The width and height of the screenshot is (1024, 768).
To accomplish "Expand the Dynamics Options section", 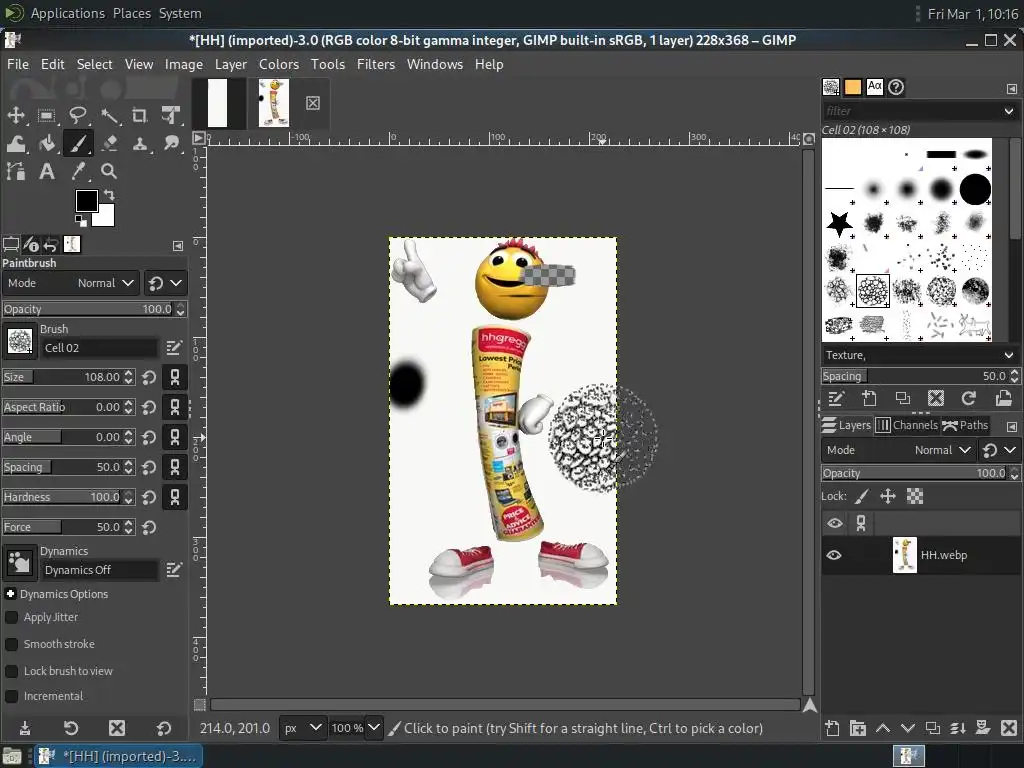I will [x=10, y=594].
